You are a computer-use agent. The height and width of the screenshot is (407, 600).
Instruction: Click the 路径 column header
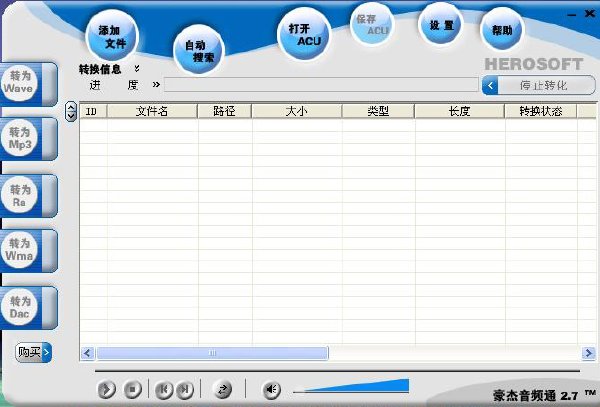(225, 111)
